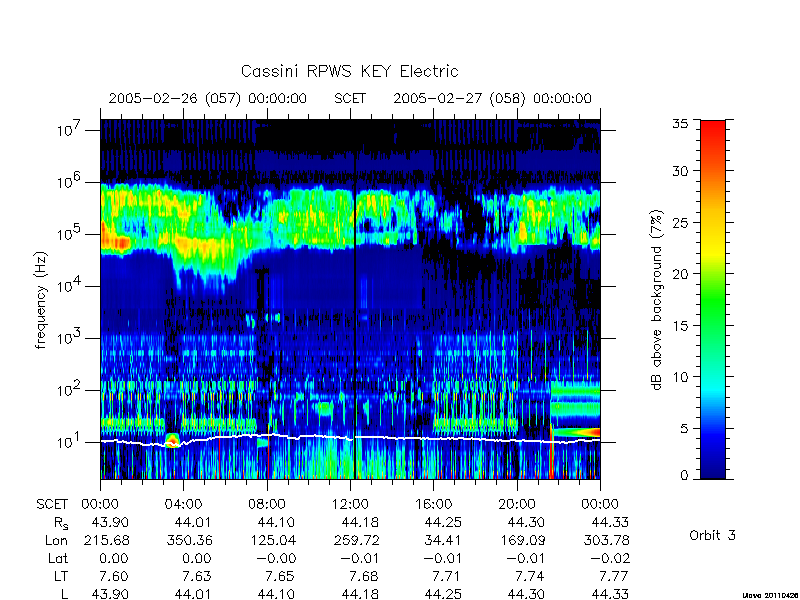The width and height of the screenshot is (800, 600).
Task: Click the Lat value '-0.02'
Action: pos(610,558)
